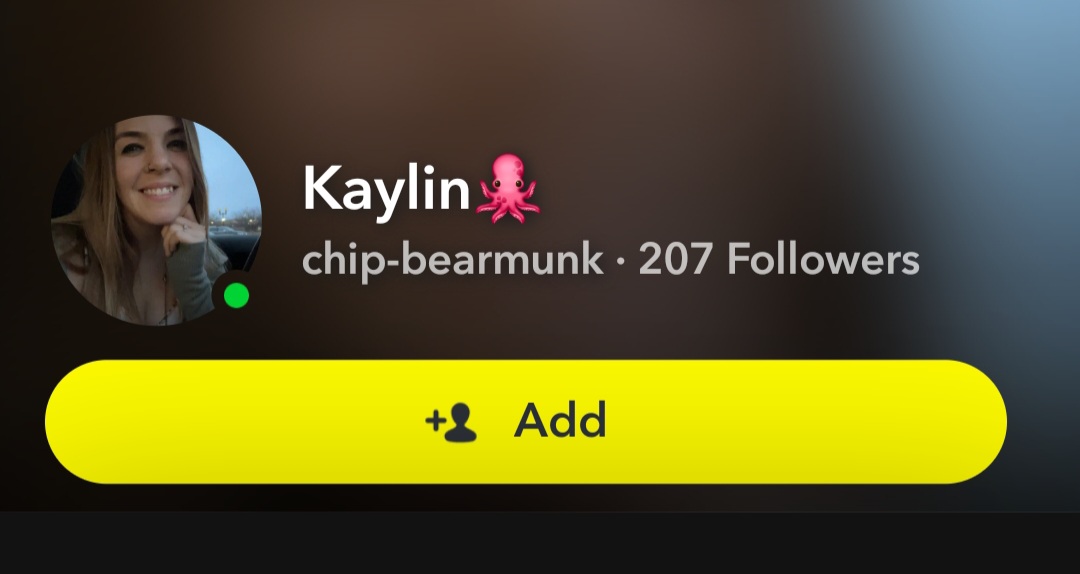Select the chip-bearmunk username
This screenshot has height=574, width=1080.
point(453,261)
